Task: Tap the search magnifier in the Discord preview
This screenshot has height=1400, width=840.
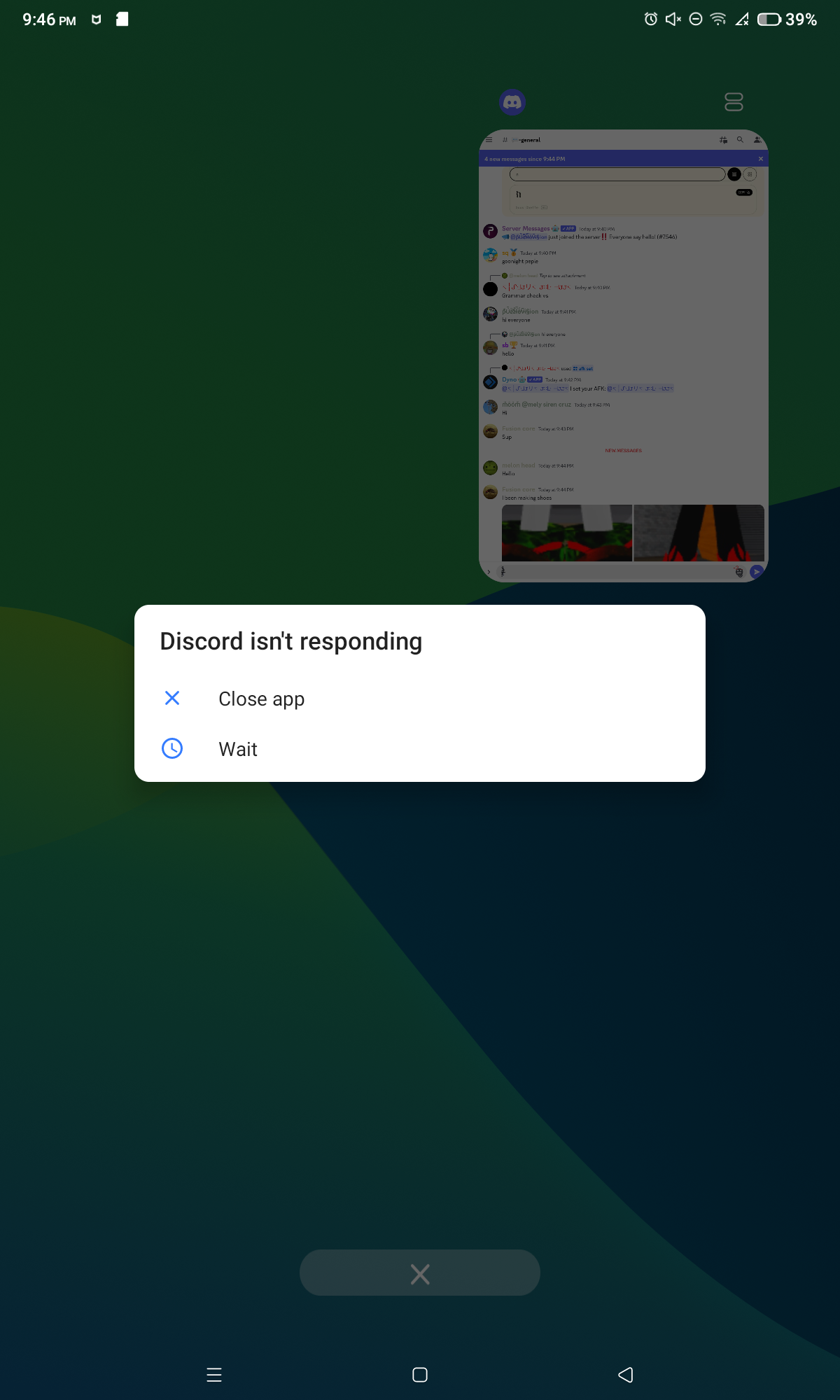Action: (x=740, y=140)
